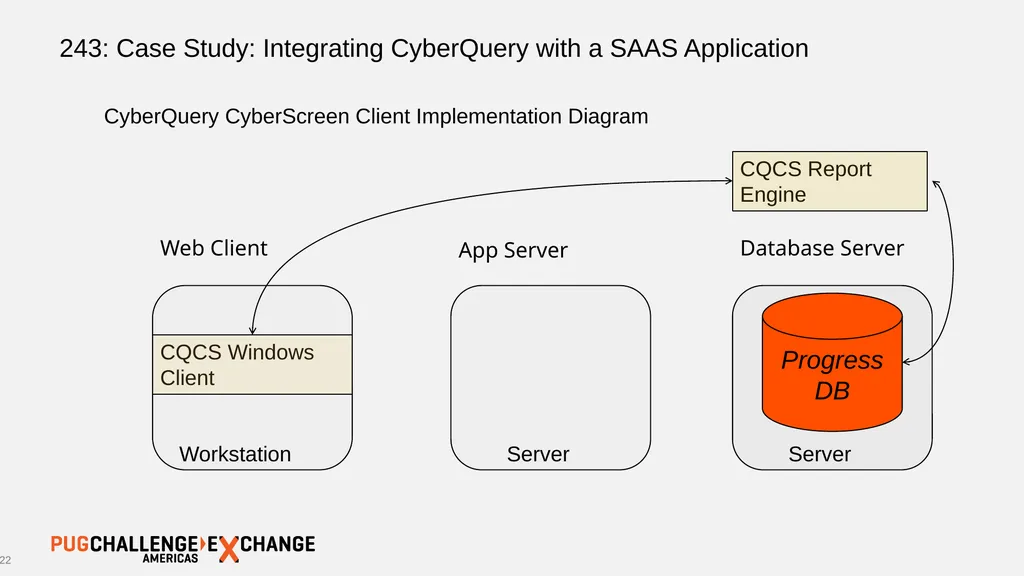The height and width of the screenshot is (576, 1024).
Task: Click the Web Client label
Action: click(214, 248)
